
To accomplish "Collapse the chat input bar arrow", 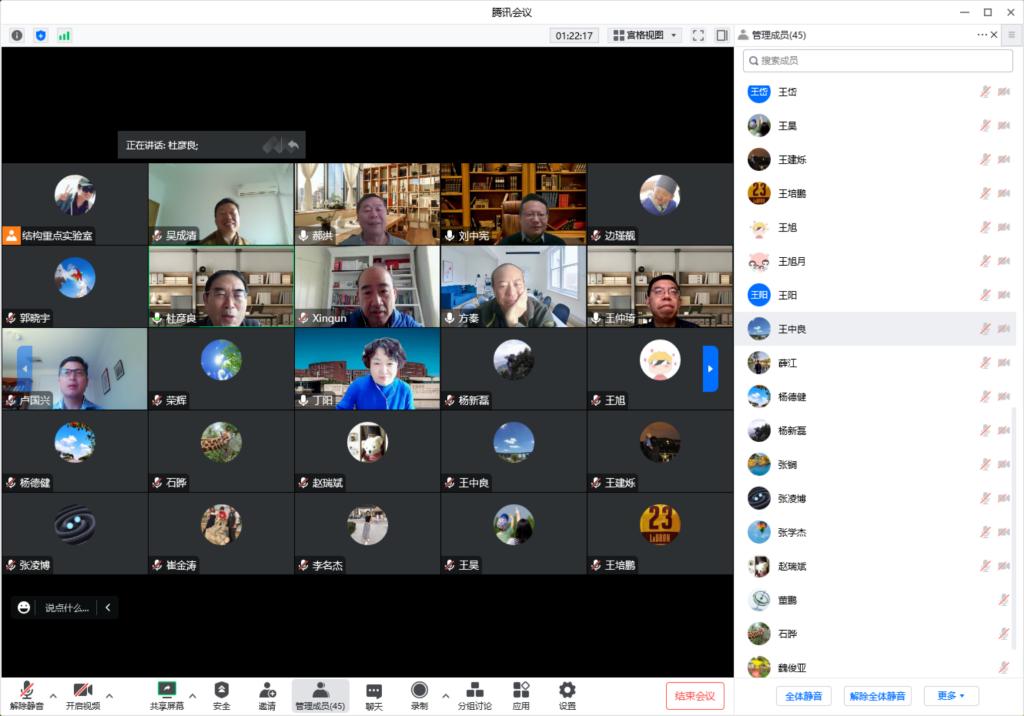I will point(108,608).
